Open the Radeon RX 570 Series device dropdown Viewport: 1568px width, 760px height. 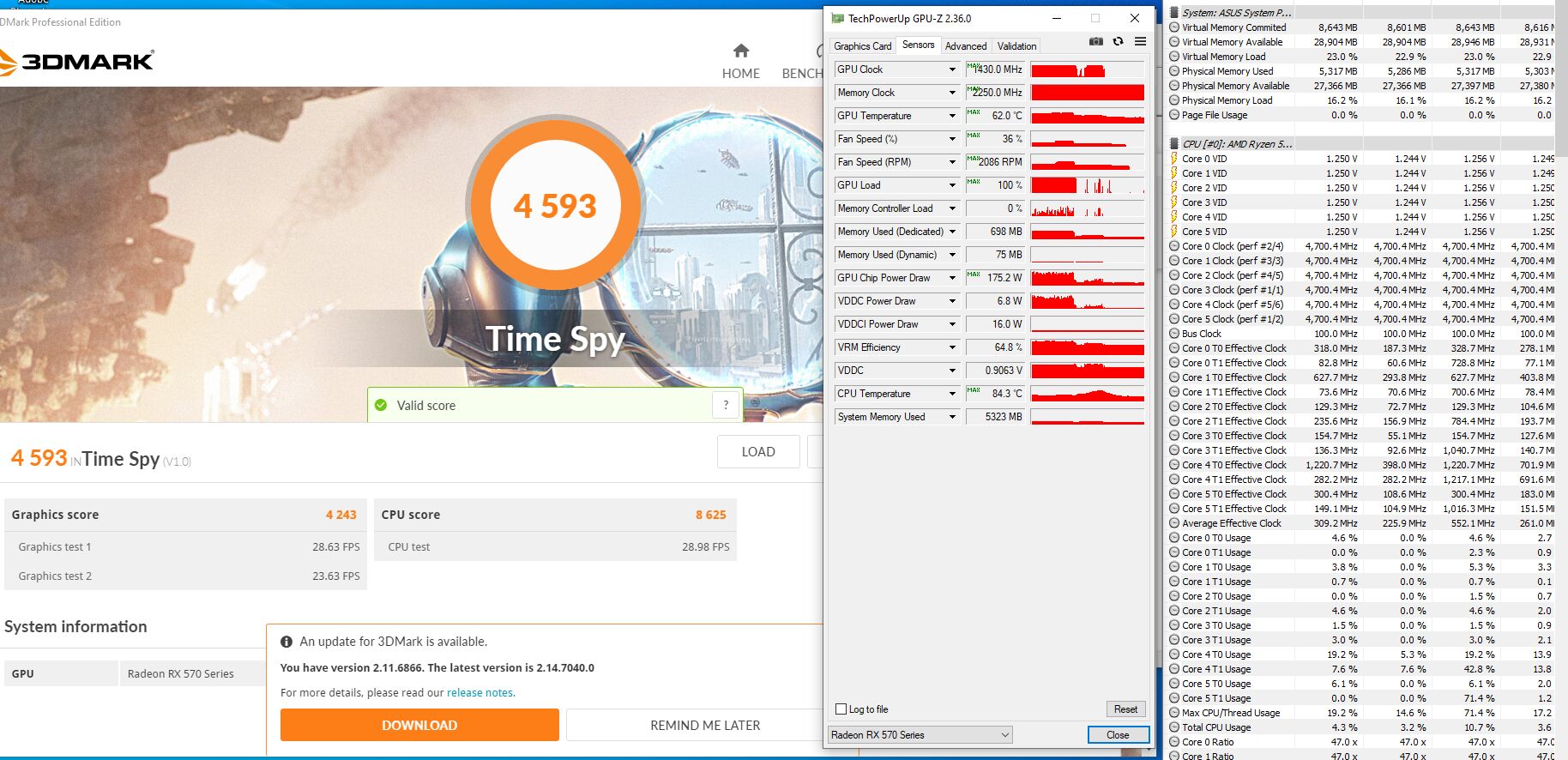(920, 735)
